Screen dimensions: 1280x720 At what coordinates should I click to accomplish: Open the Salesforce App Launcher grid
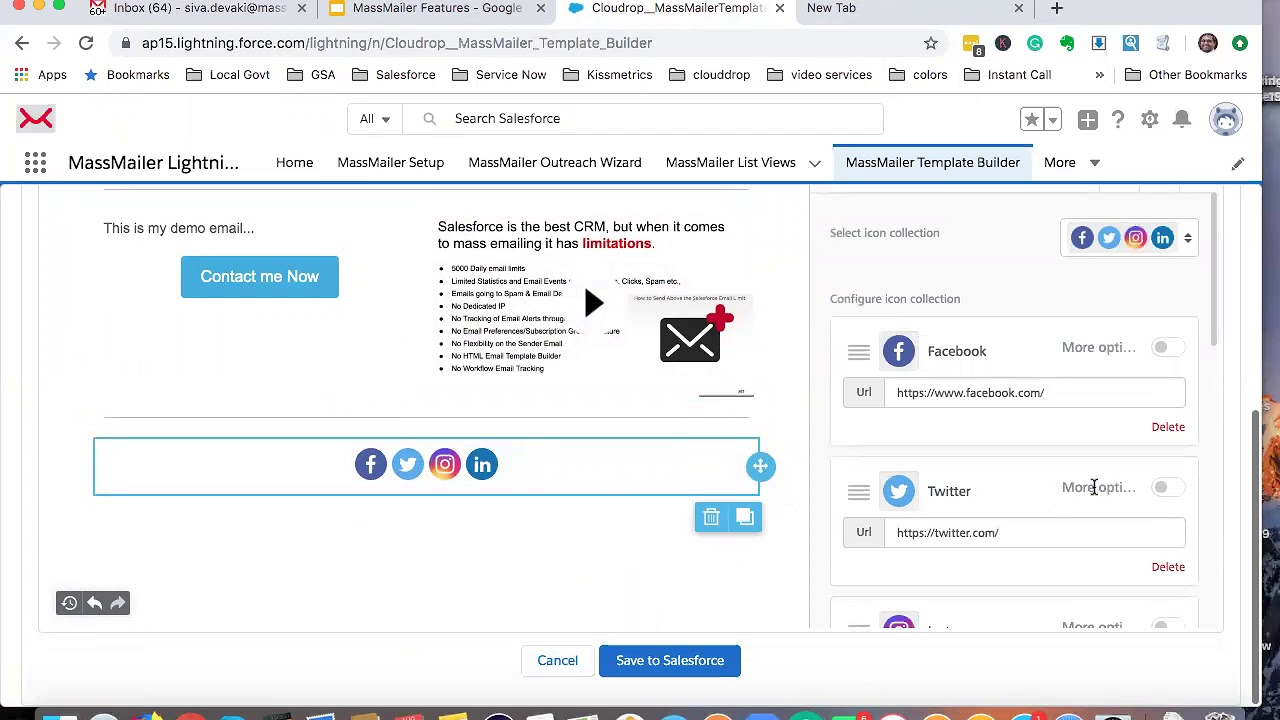pyautogui.click(x=35, y=163)
